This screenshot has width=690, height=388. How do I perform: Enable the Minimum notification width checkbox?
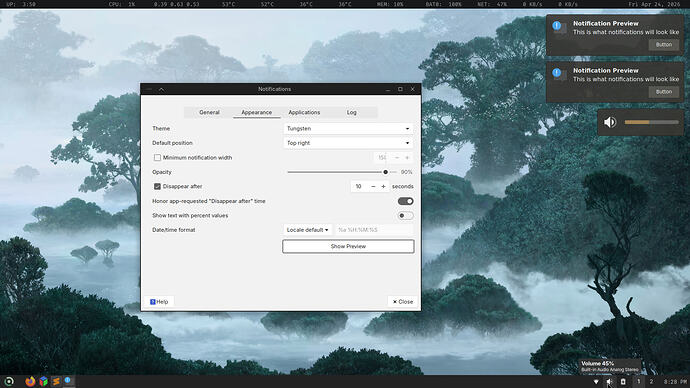(x=157, y=157)
